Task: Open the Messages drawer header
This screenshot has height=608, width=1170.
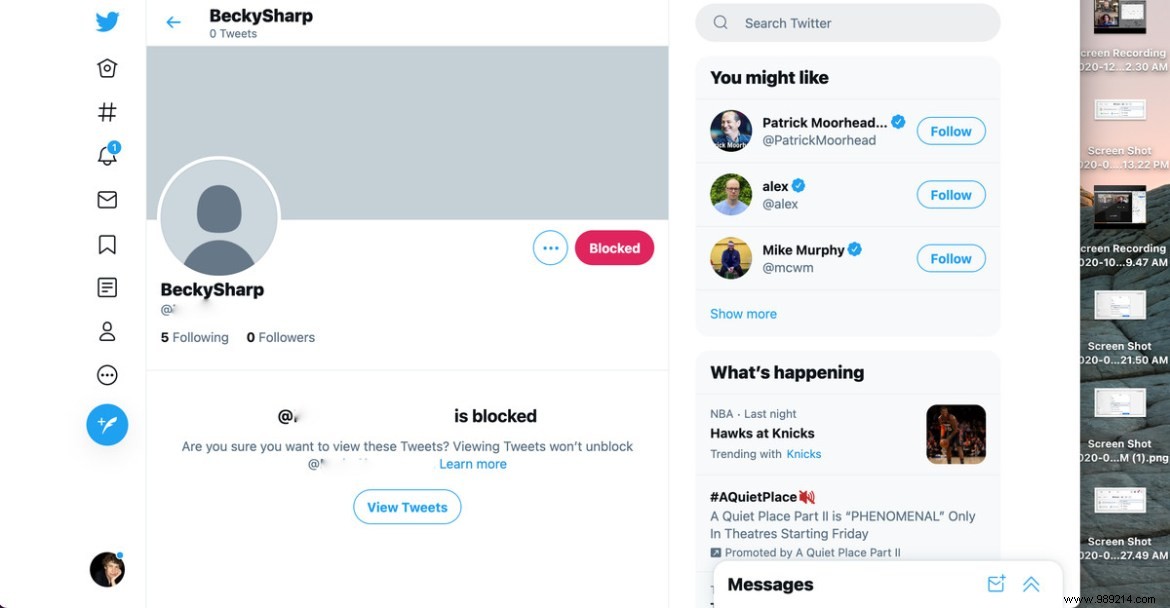Action: (770, 583)
